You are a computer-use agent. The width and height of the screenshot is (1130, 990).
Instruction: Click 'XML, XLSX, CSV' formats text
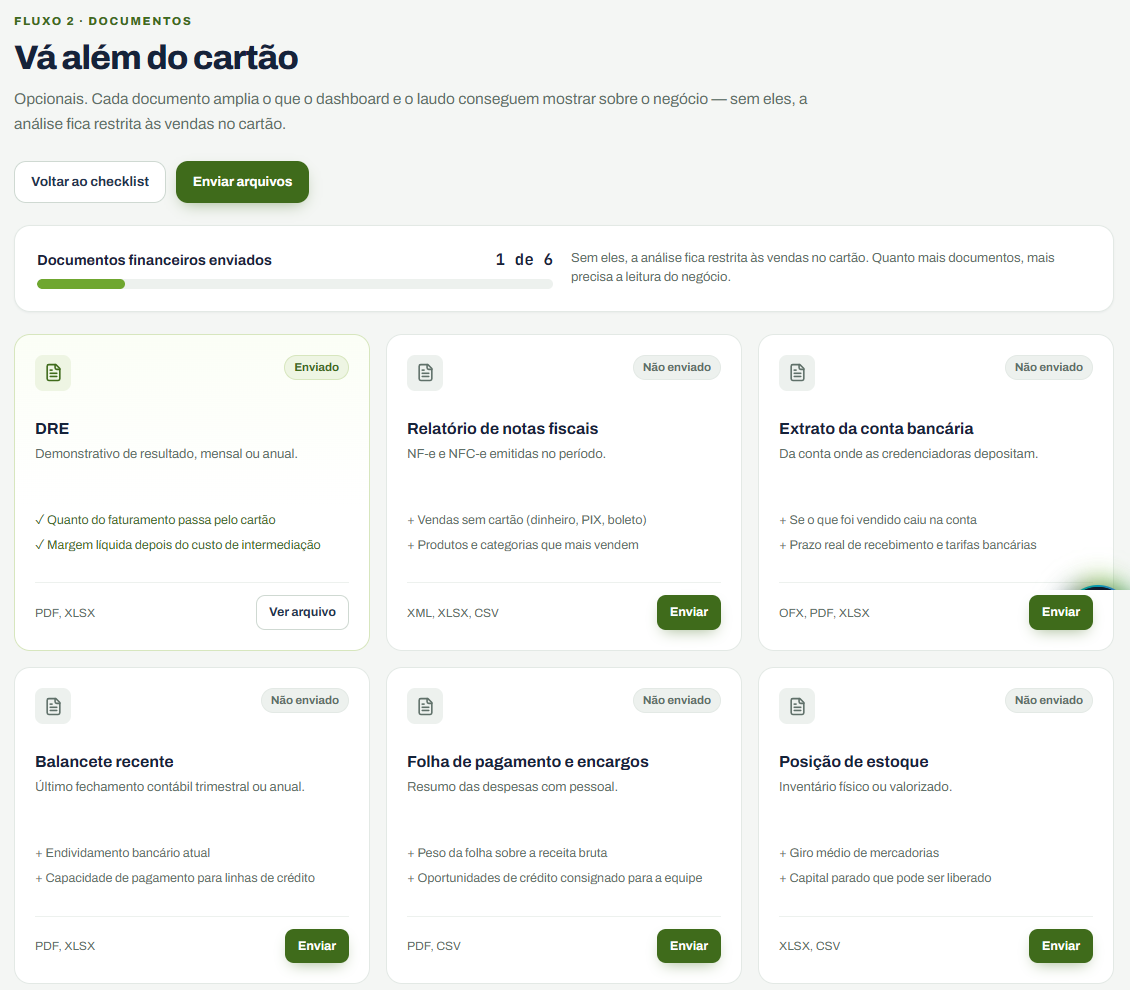click(453, 613)
